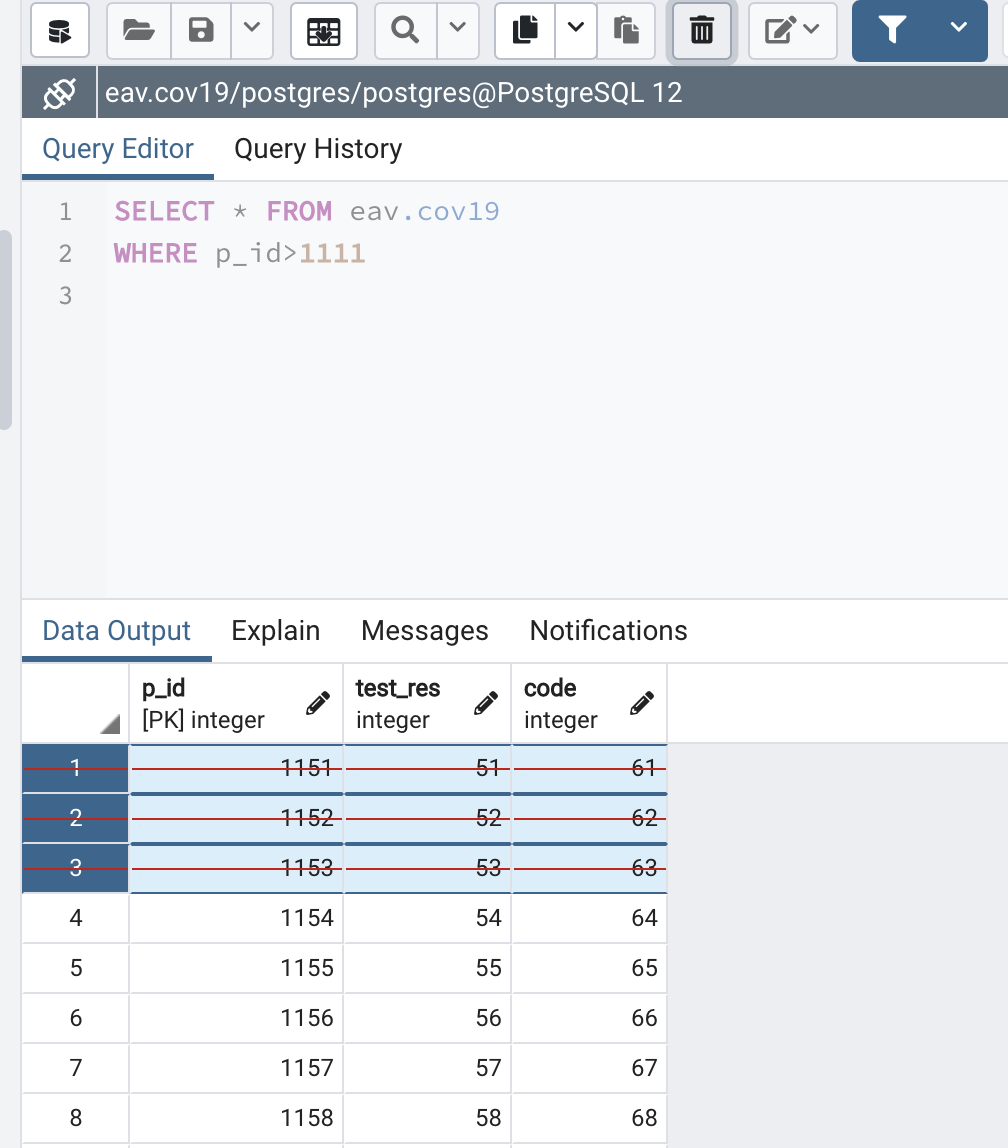Open Find with the magnifier icon
Image resolution: width=1008 pixels, height=1148 pixels.
pyautogui.click(x=405, y=32)
